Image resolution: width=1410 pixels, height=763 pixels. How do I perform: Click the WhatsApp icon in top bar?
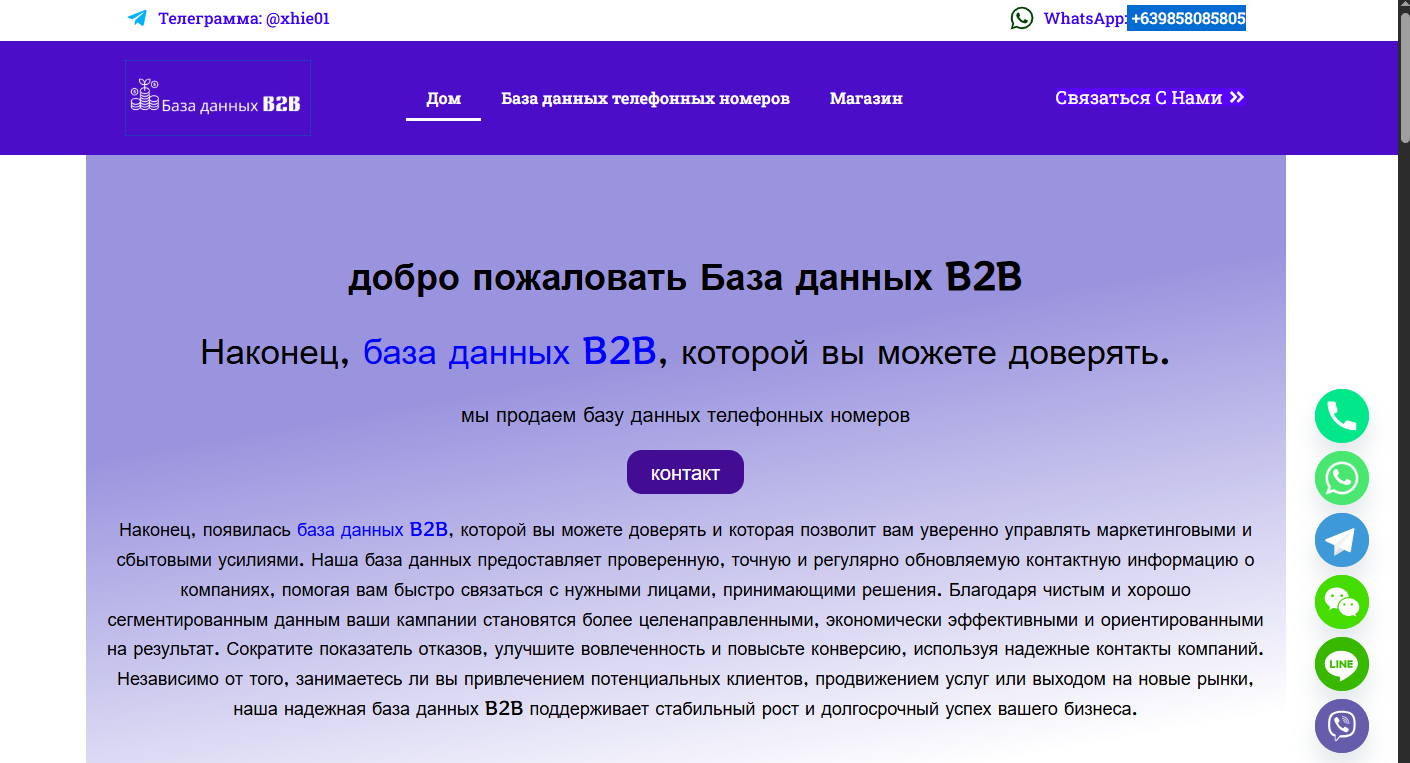click(1021, 18)
